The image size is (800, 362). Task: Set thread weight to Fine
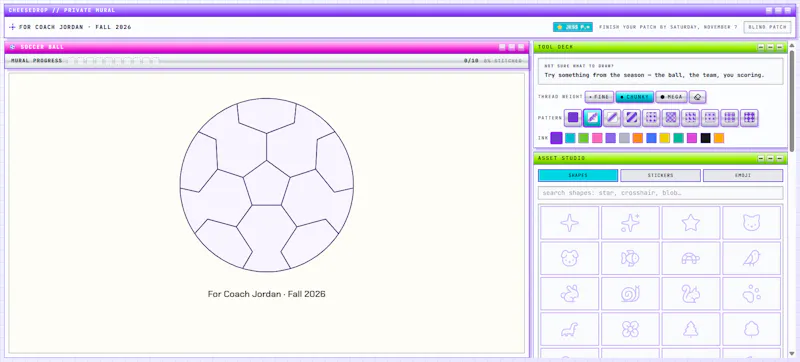[599, 97]
